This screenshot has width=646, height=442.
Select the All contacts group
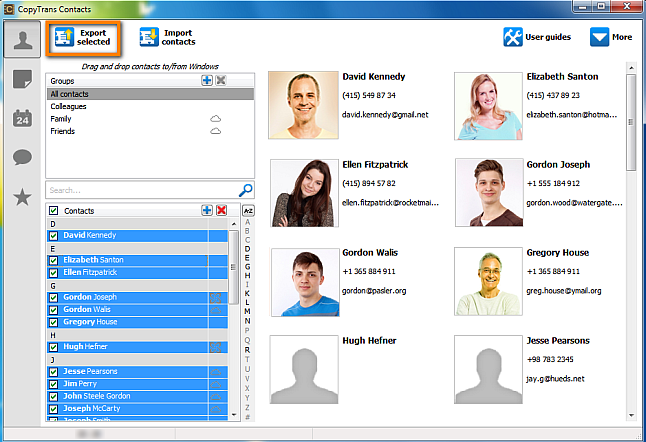[150, 94]
